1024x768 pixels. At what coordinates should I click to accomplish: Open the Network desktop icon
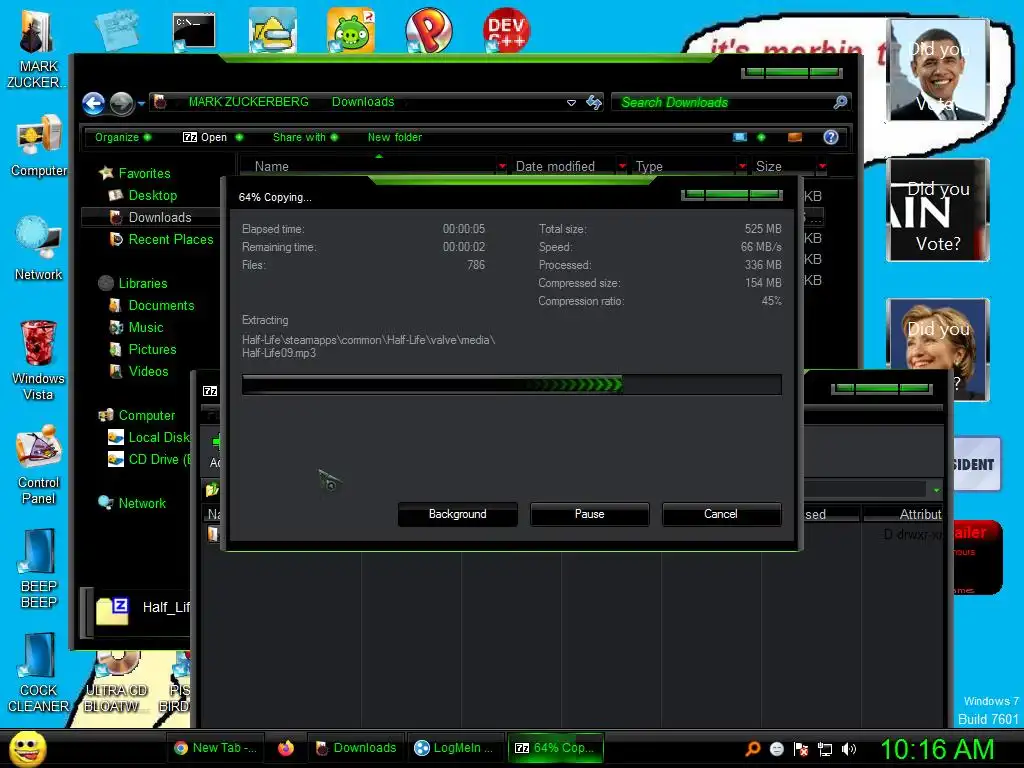coord(39,248)
